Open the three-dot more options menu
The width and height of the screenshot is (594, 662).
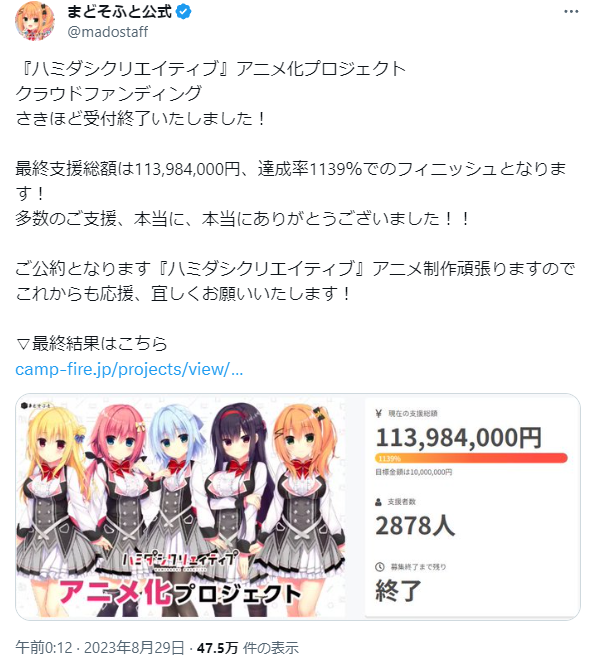[x=571, y=12]
